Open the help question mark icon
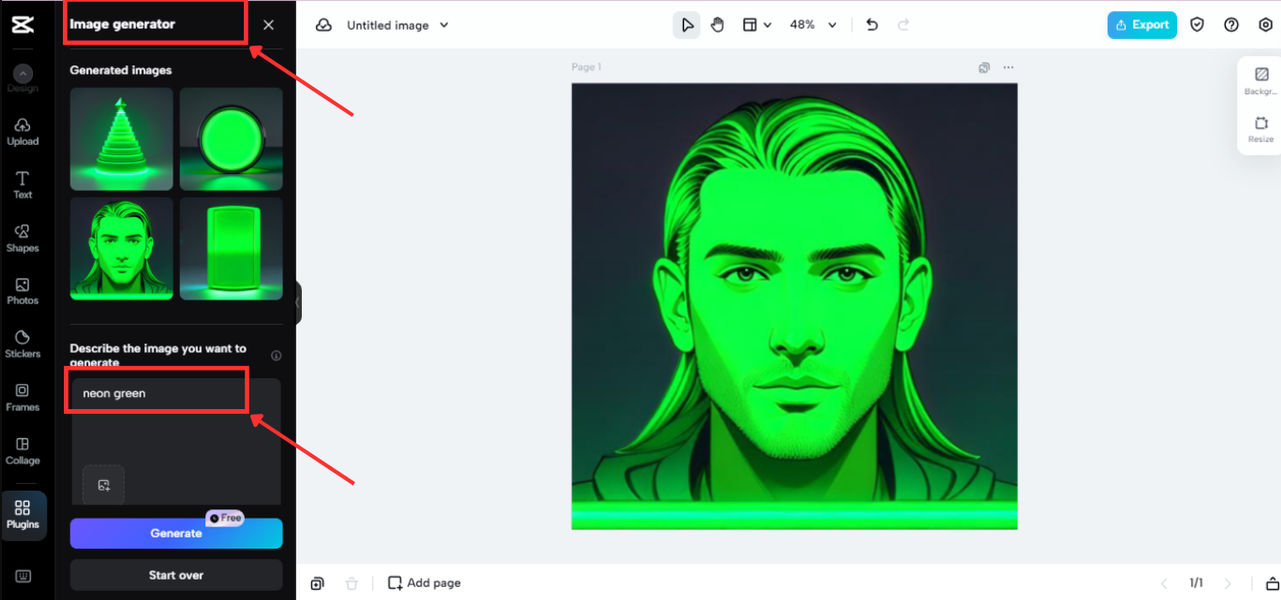This screenshot has height=600, width=1281. tap(1231, 25)
